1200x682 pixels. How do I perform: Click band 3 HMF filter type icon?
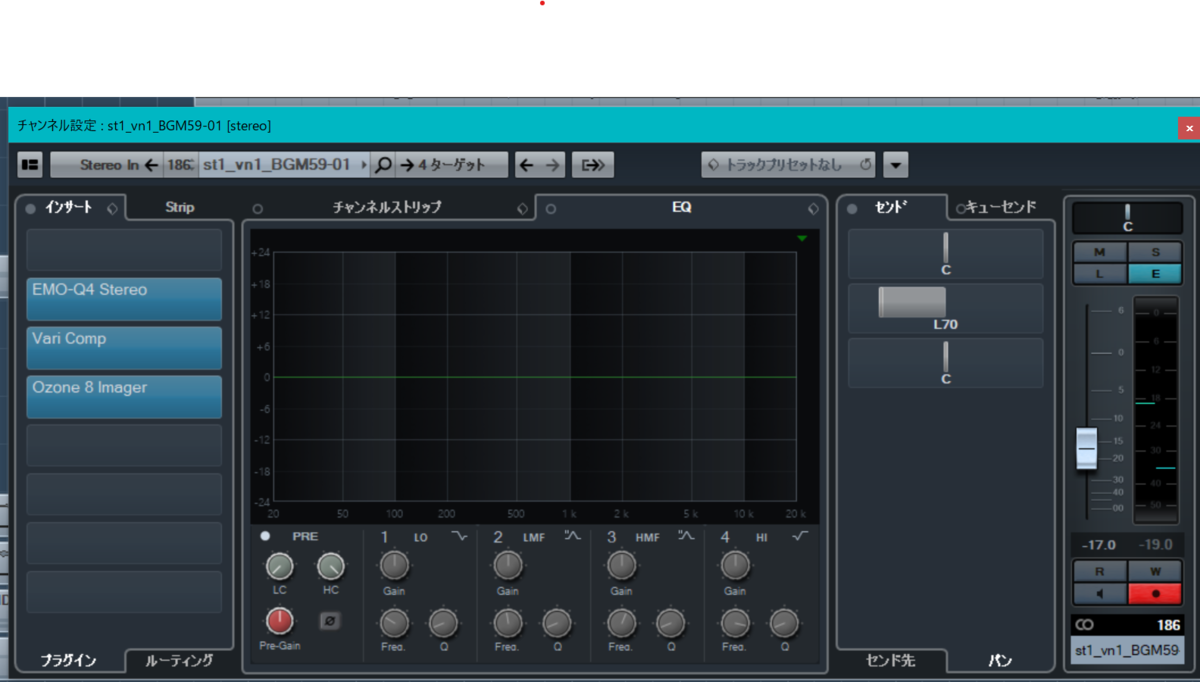pyautogui.click(x=686, y=537)
